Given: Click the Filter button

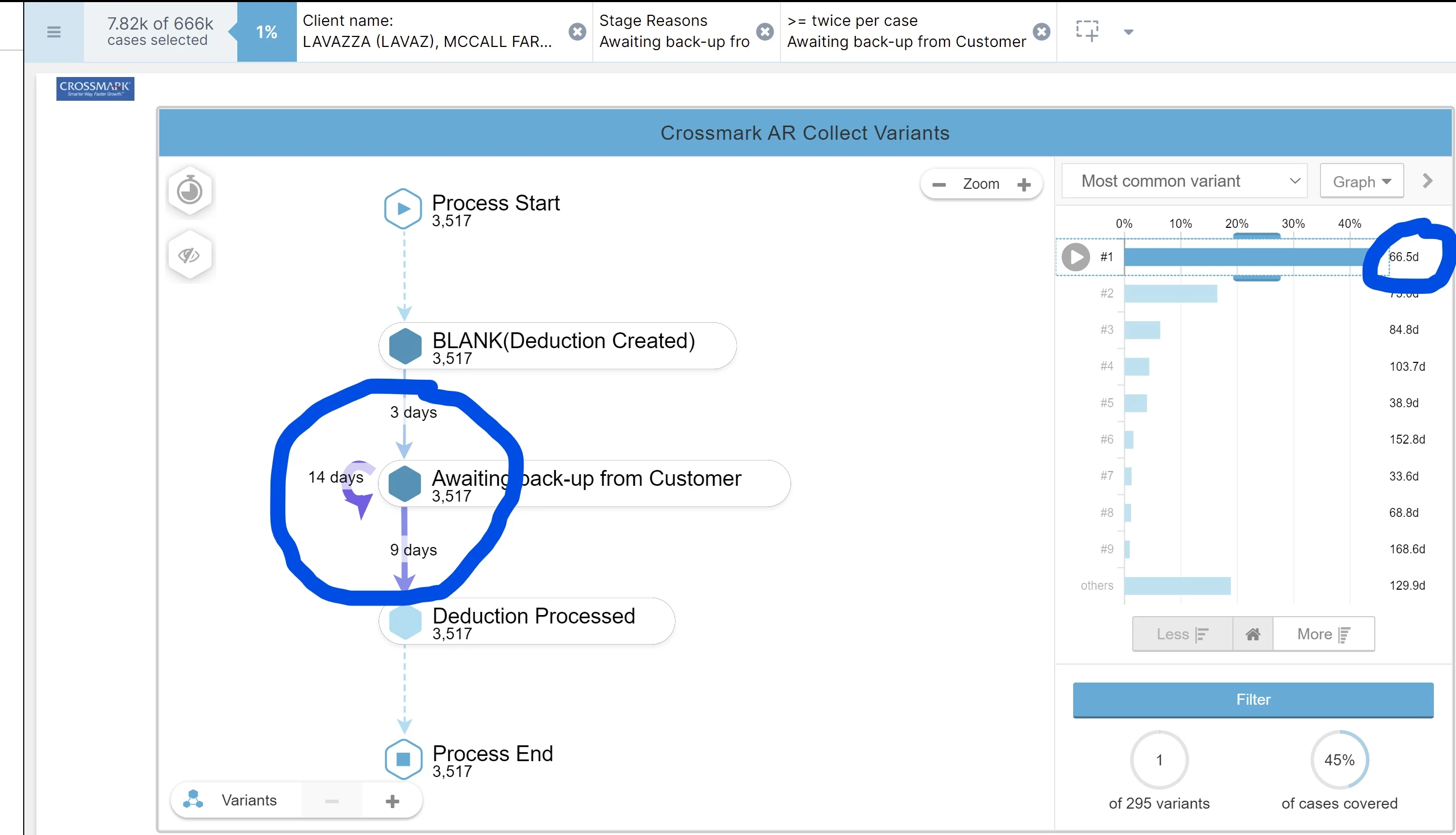Looking at the screenshot, I should [x=1253, y=699].
